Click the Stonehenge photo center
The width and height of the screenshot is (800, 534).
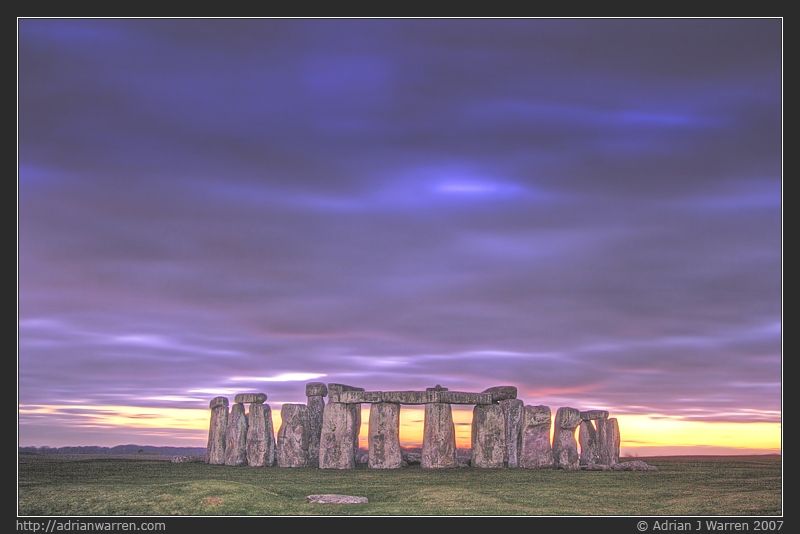[x=400, y=266]
